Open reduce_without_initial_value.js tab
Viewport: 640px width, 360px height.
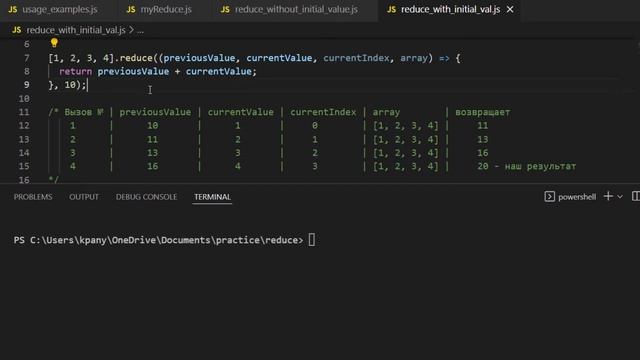click(x=290, y=9)
